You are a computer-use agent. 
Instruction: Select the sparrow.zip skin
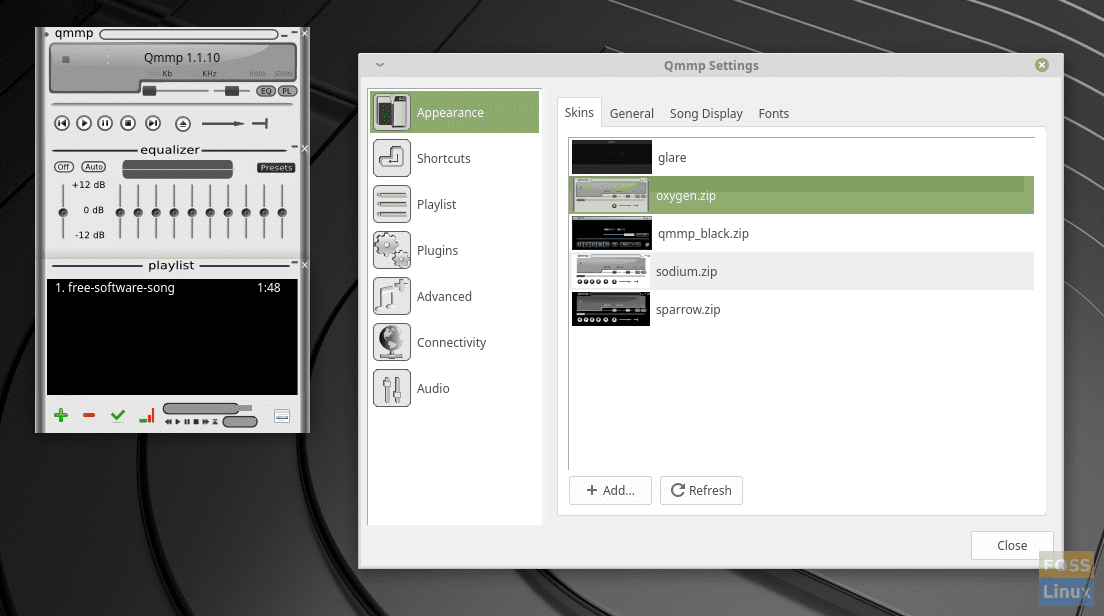click(801, 309)
